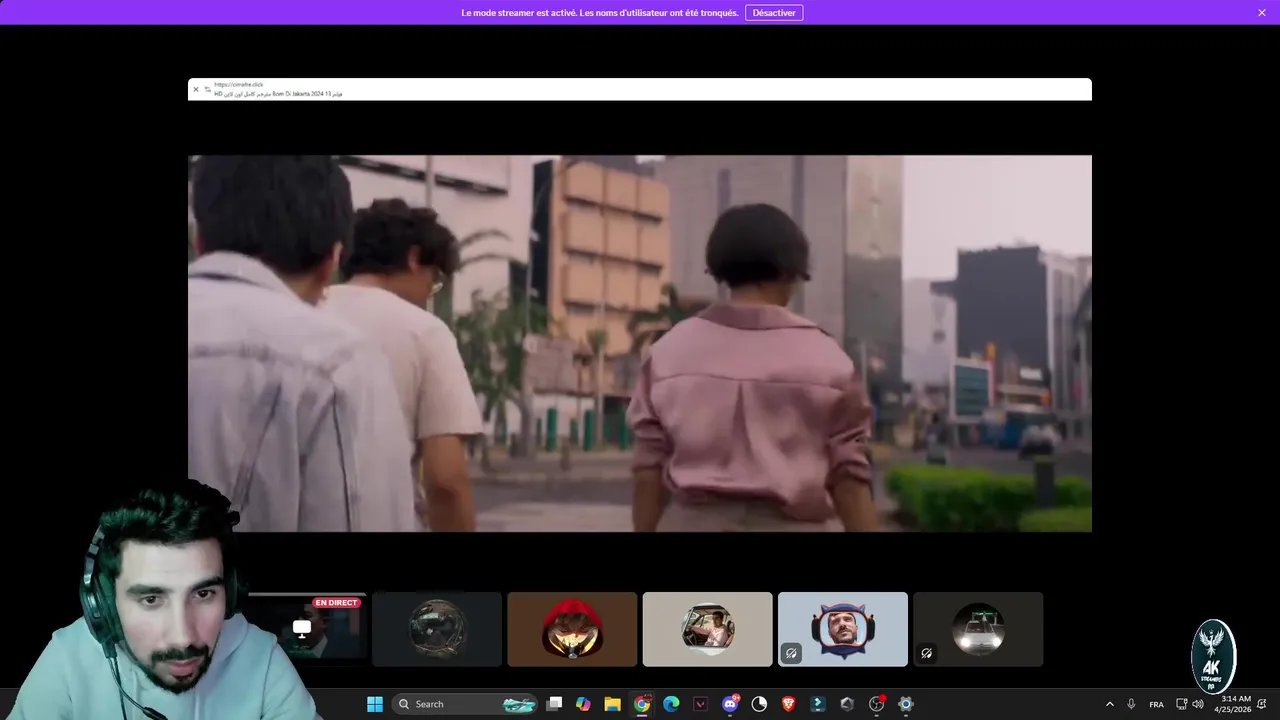The height and width of the screenshot is (720, 1280).
Task: Click the https://cimafre.click URL text
Action: 239,85
